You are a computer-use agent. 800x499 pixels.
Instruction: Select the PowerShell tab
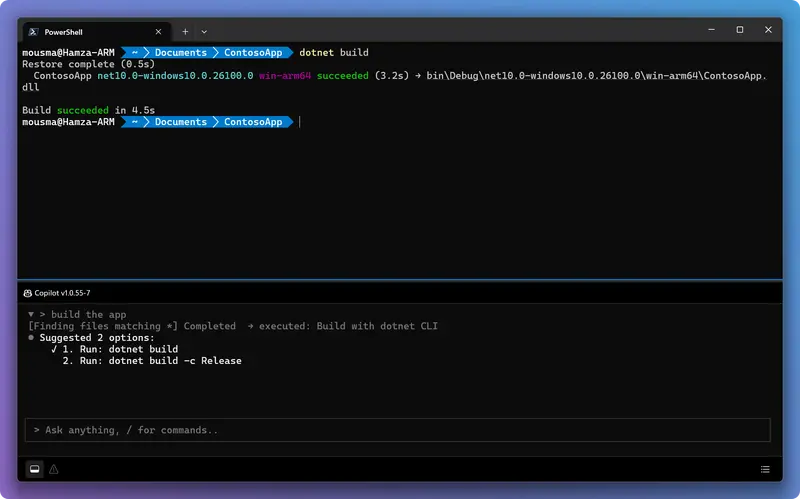(97, 32)
